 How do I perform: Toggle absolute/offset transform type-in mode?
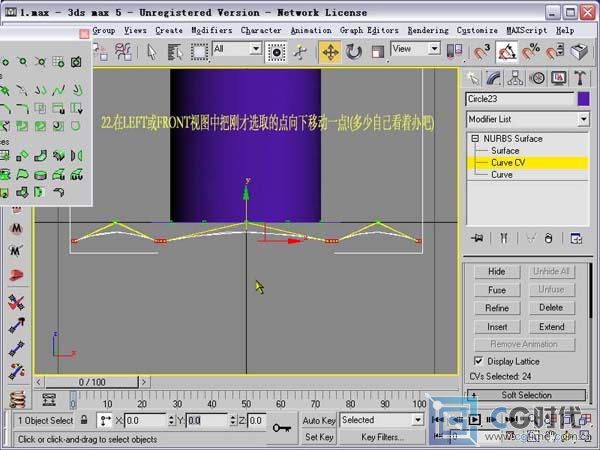coord(104,421)
